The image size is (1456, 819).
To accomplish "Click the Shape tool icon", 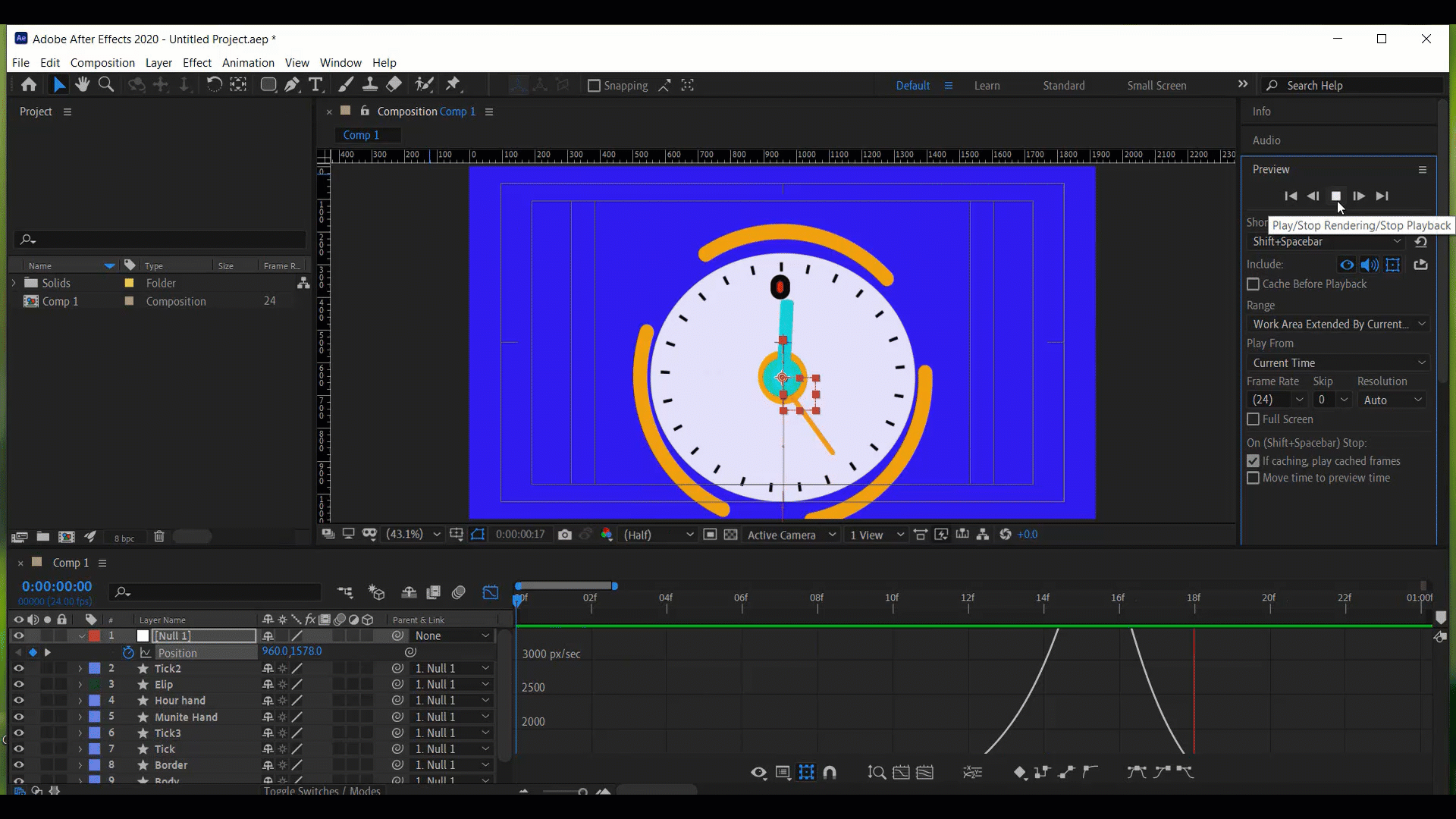I will pyautogui.click(x=266, y=85).
